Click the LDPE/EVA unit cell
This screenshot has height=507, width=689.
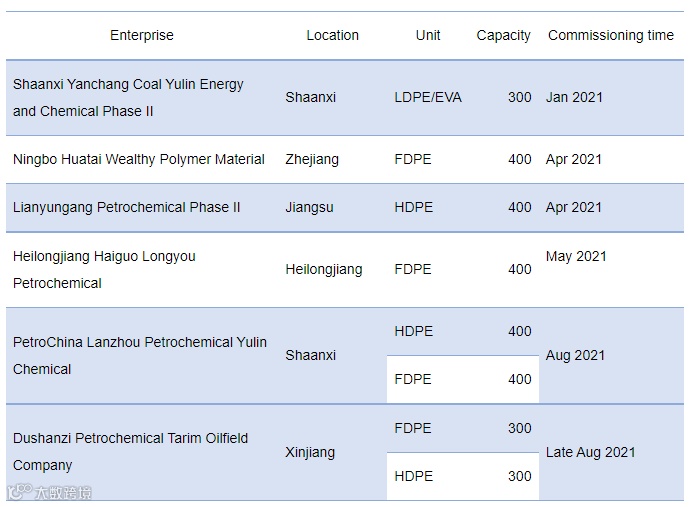(x=428, y=98)
